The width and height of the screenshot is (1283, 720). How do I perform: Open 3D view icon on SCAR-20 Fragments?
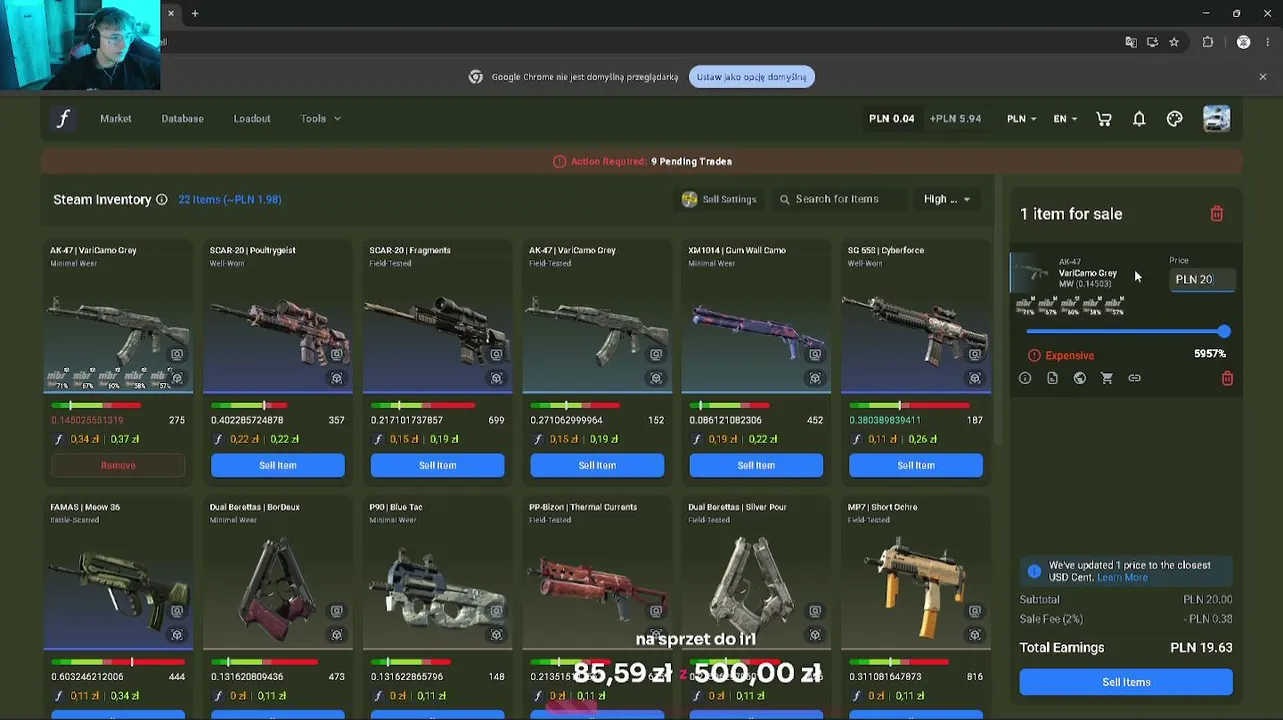(x=496, y=378)
